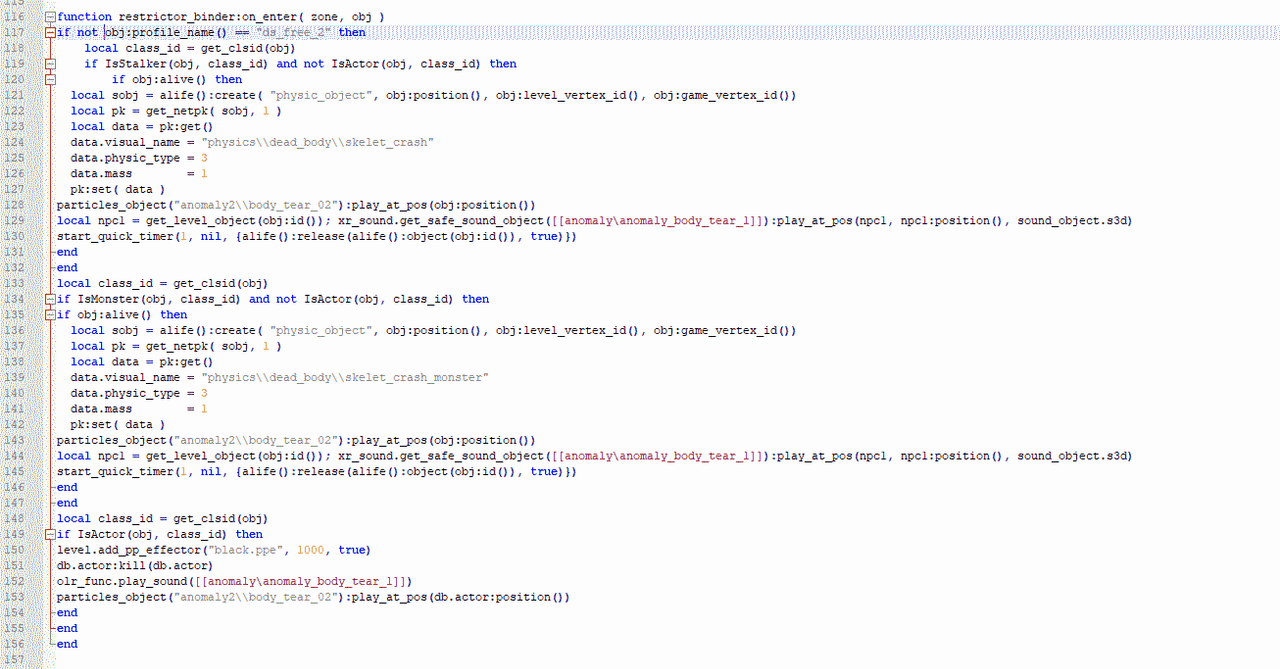This screenshot has height=669, width=1280.
Task: Collapse the 'if IsActor(obj, class_id)' block at line 149
Action: pyautogui.click(x=50, y=535)
